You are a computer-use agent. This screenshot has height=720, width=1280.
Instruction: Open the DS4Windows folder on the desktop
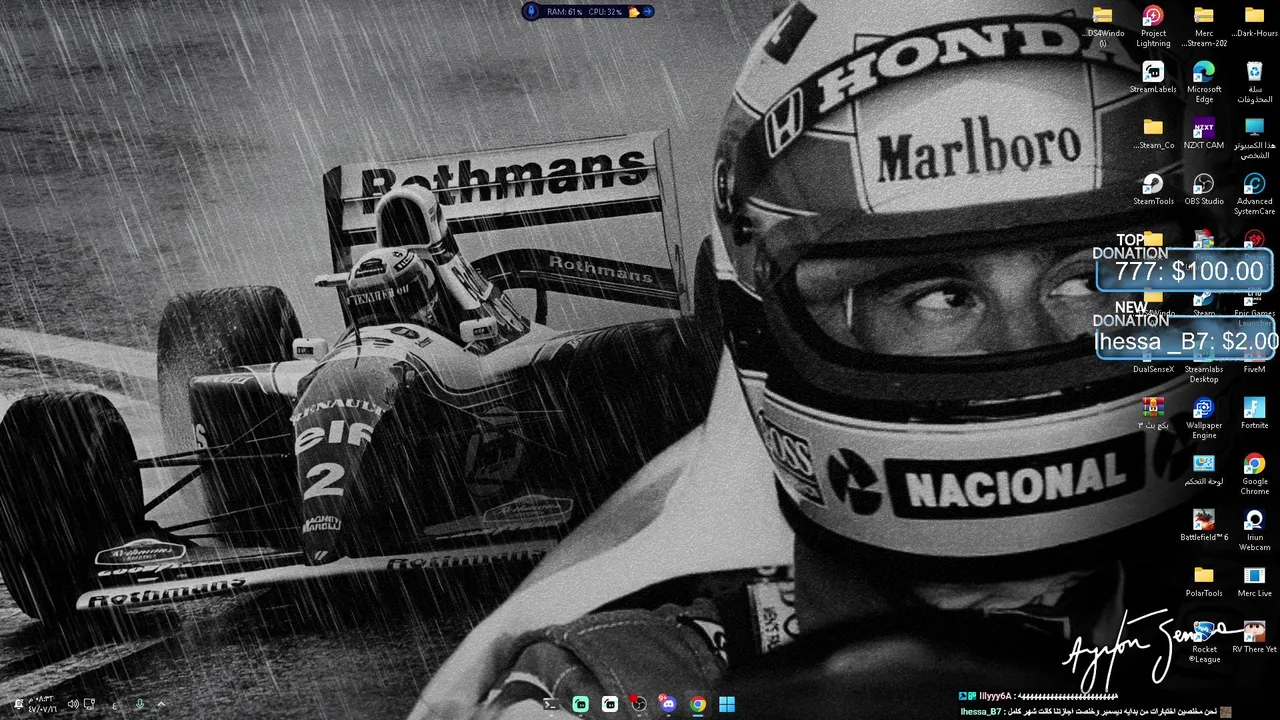pos(1103,25)
